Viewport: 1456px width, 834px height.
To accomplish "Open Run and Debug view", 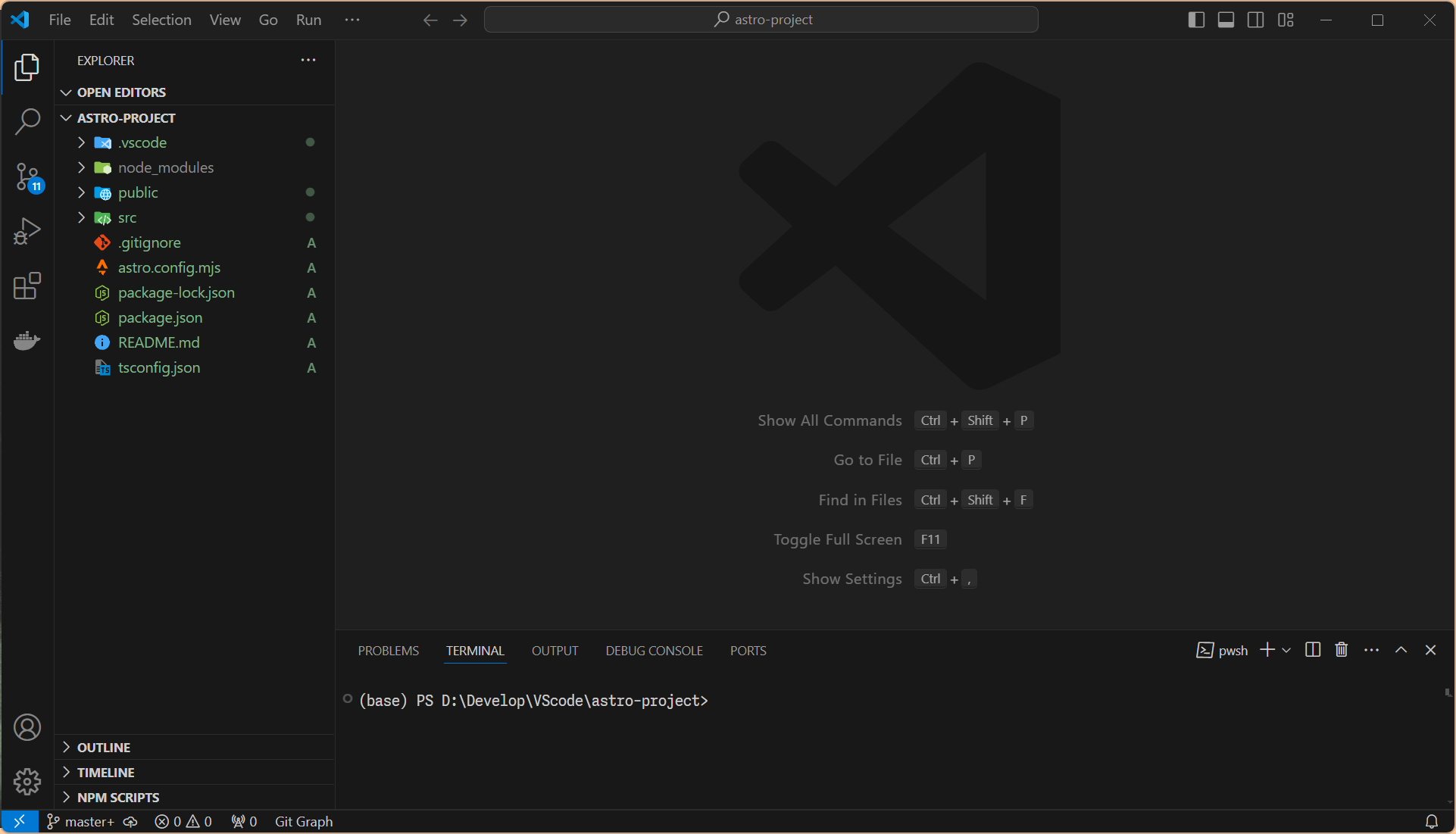I will pos(27,232).
